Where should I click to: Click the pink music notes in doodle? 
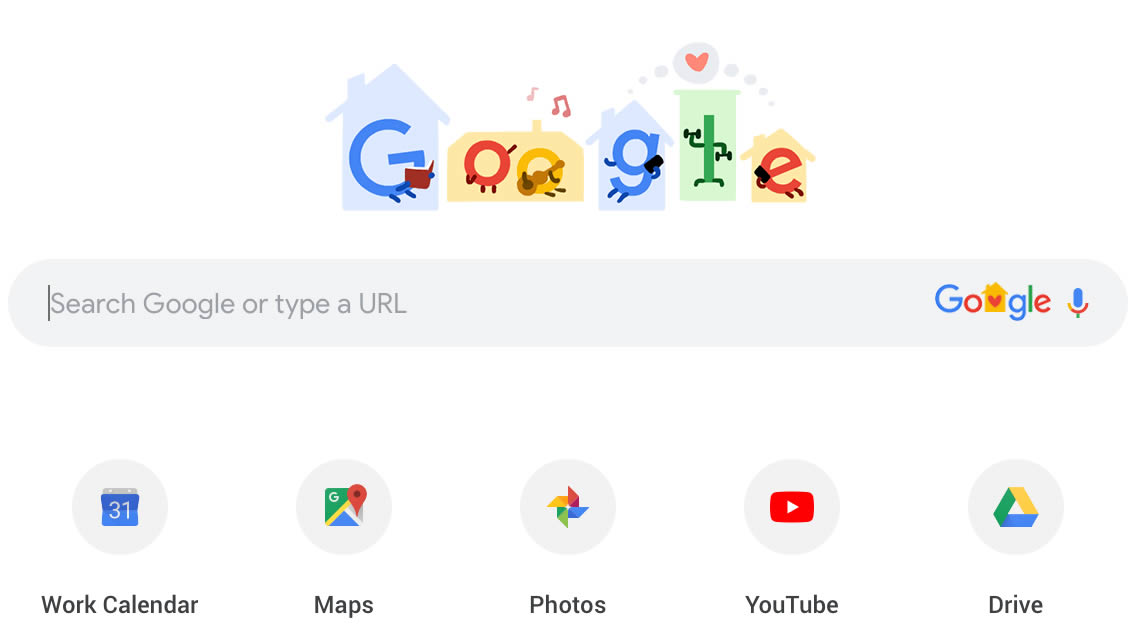click(550, 103)
